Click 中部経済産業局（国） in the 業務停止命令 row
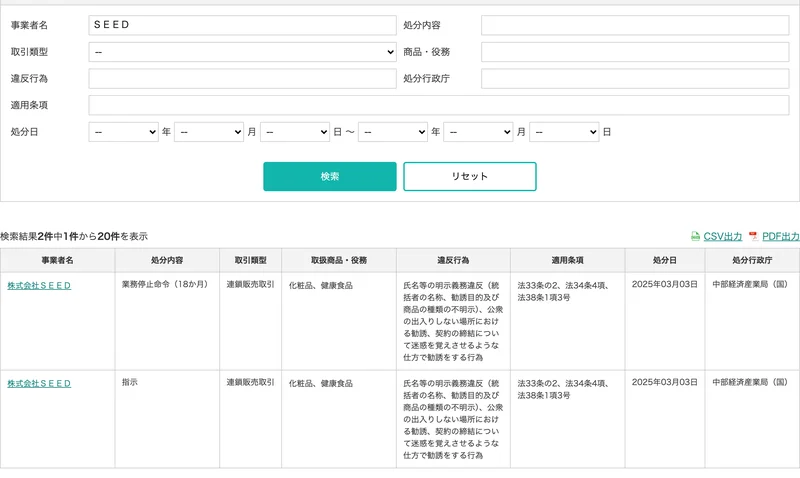The width and height of the screenshot is (800, 478). (x=750, y=284)
